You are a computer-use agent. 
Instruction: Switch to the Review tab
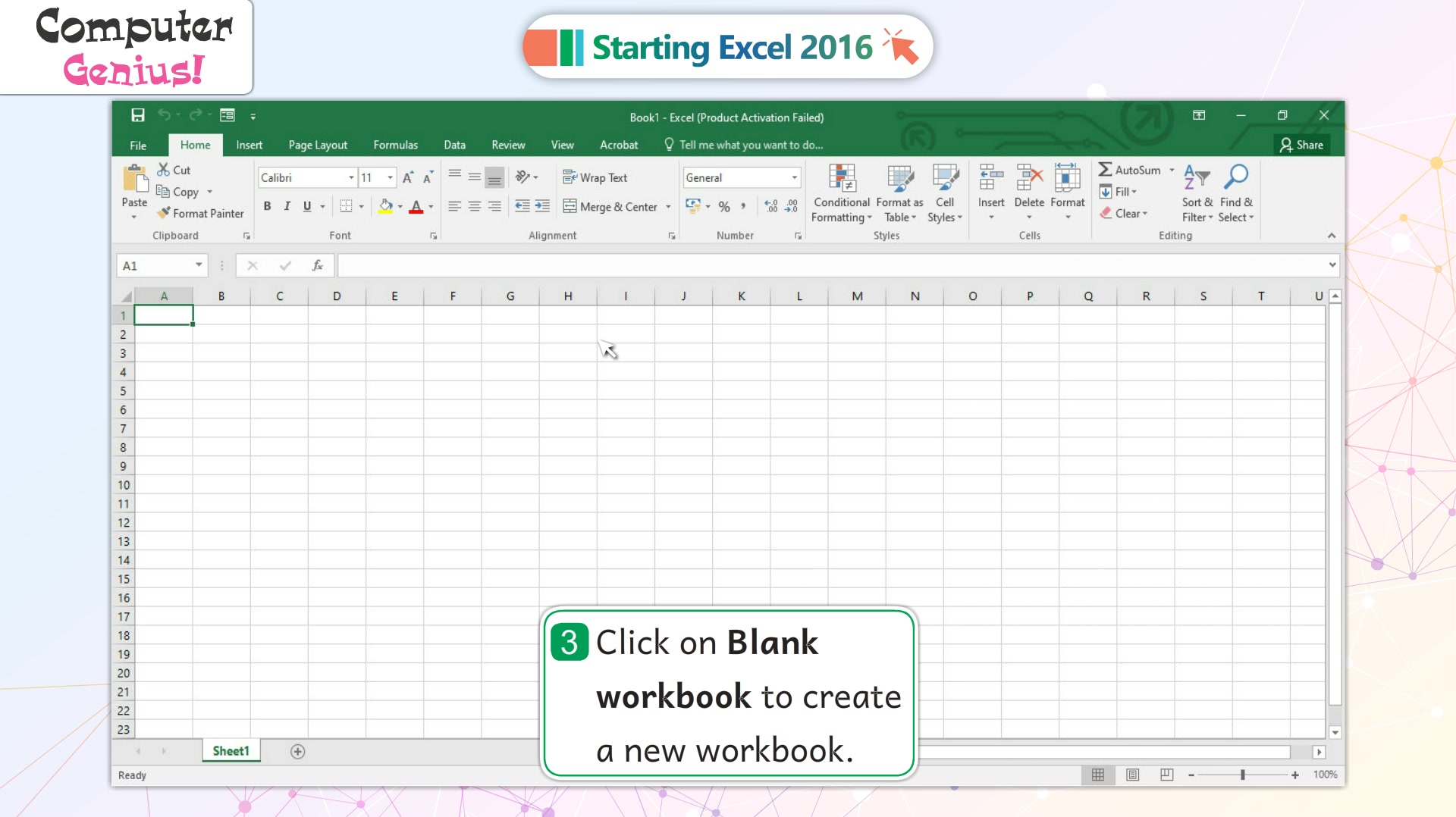coord(508,145)
